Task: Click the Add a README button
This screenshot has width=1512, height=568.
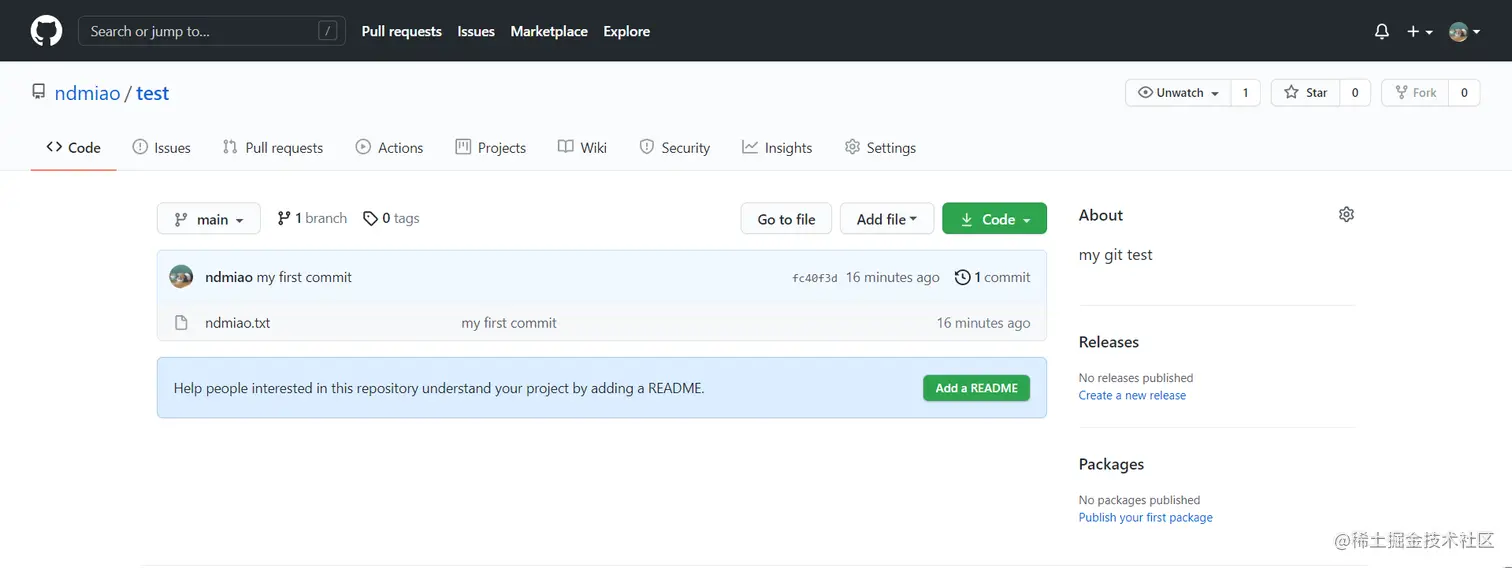Action: (x=976, y=388)
